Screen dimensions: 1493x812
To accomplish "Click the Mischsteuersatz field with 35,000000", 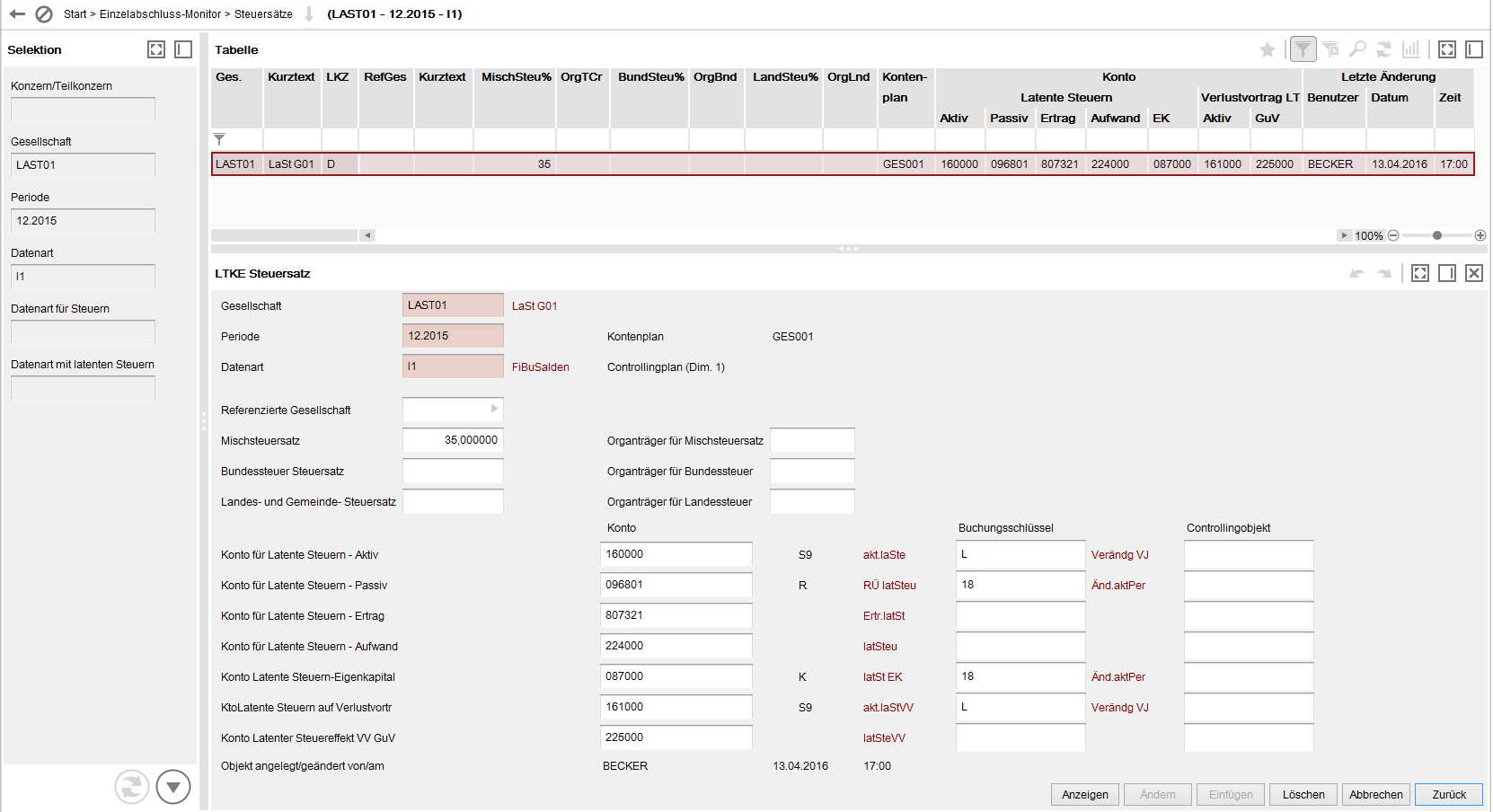I will 453,440.
